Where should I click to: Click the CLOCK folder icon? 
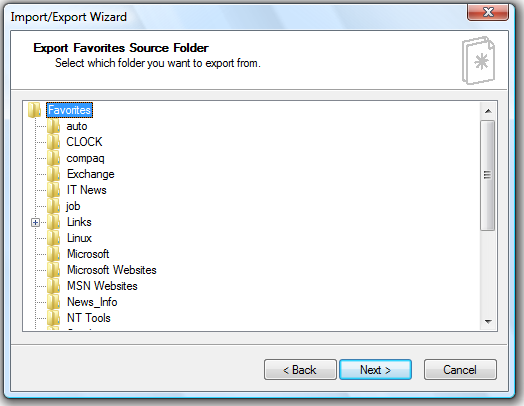point(53,142)
